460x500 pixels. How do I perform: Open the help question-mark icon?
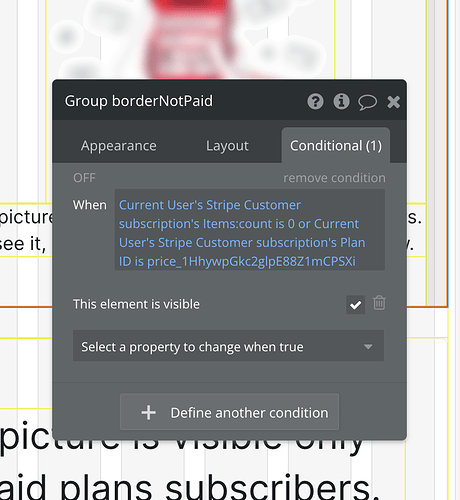click(315, 101)
